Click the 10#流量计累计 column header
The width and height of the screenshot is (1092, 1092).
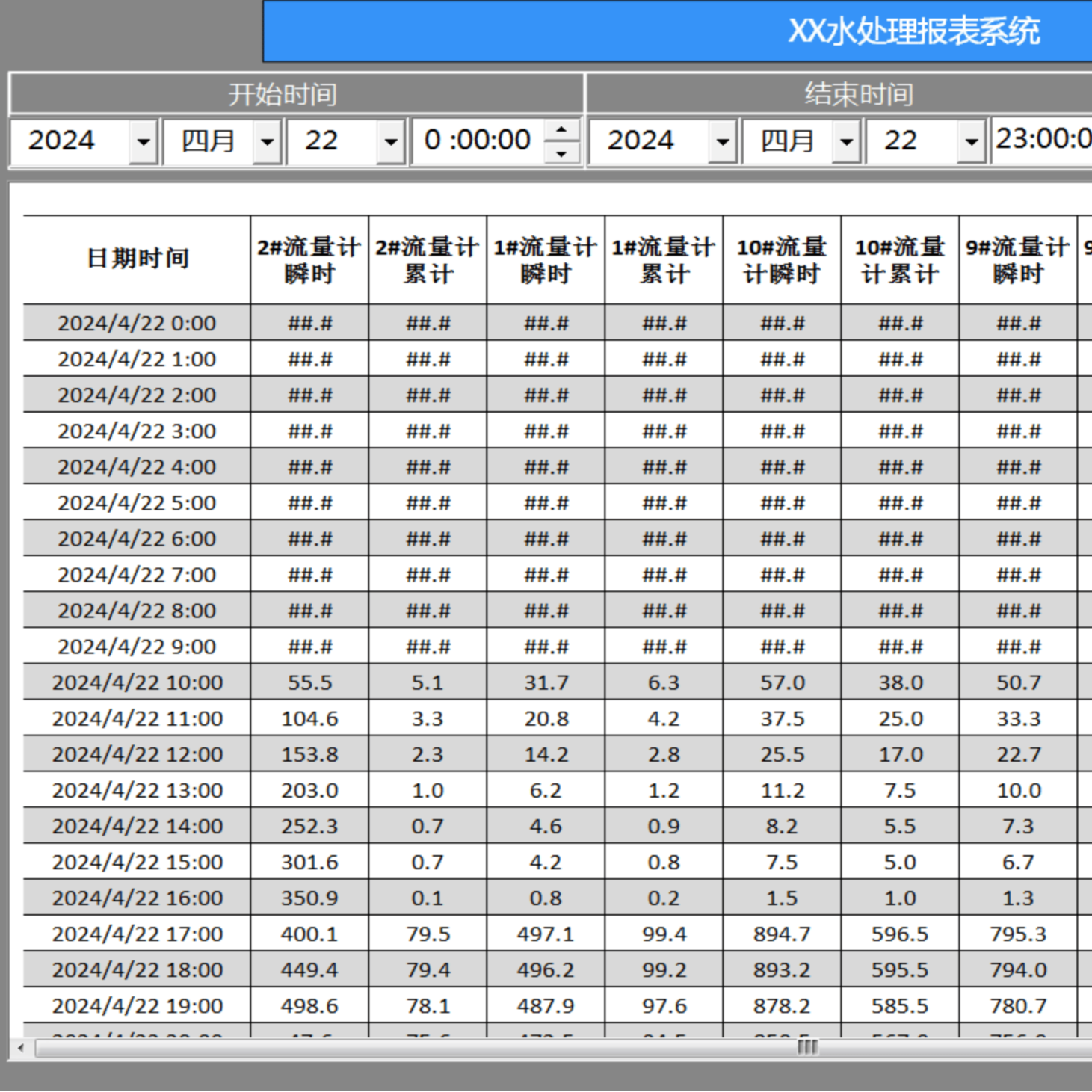click(x=900, y=258)
